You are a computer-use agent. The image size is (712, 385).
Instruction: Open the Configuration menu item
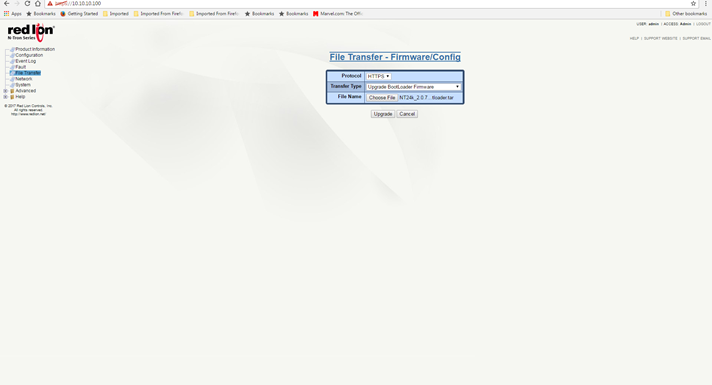click(29, 55)
